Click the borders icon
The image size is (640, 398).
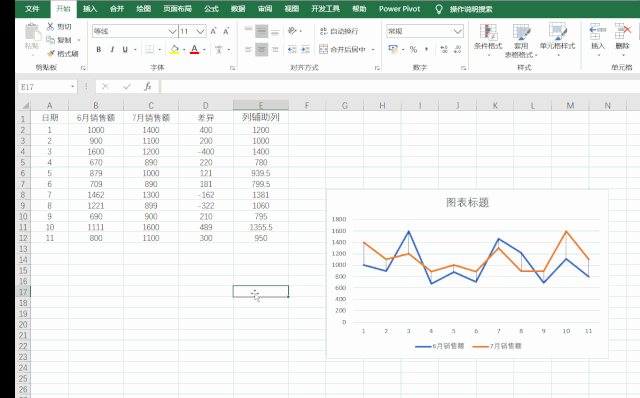tap(150, 49)
